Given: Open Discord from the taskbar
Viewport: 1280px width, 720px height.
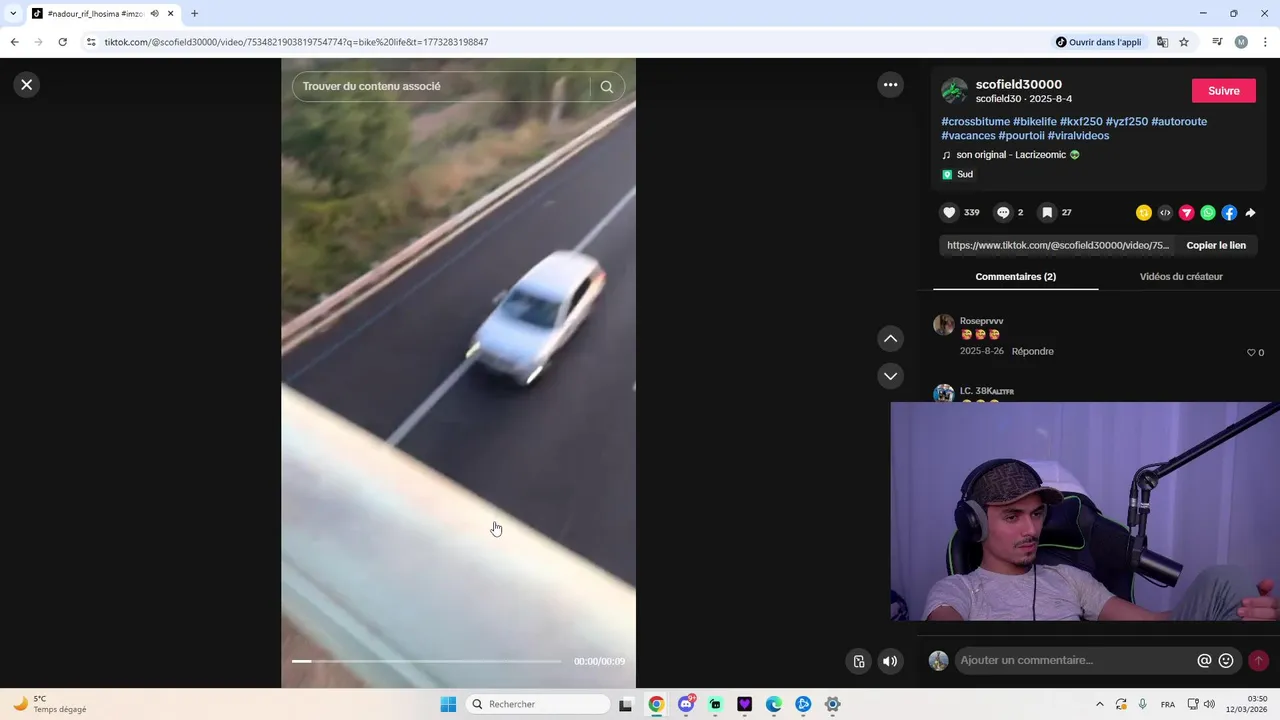Looking at the screenshot, I should tap(686, 704).
